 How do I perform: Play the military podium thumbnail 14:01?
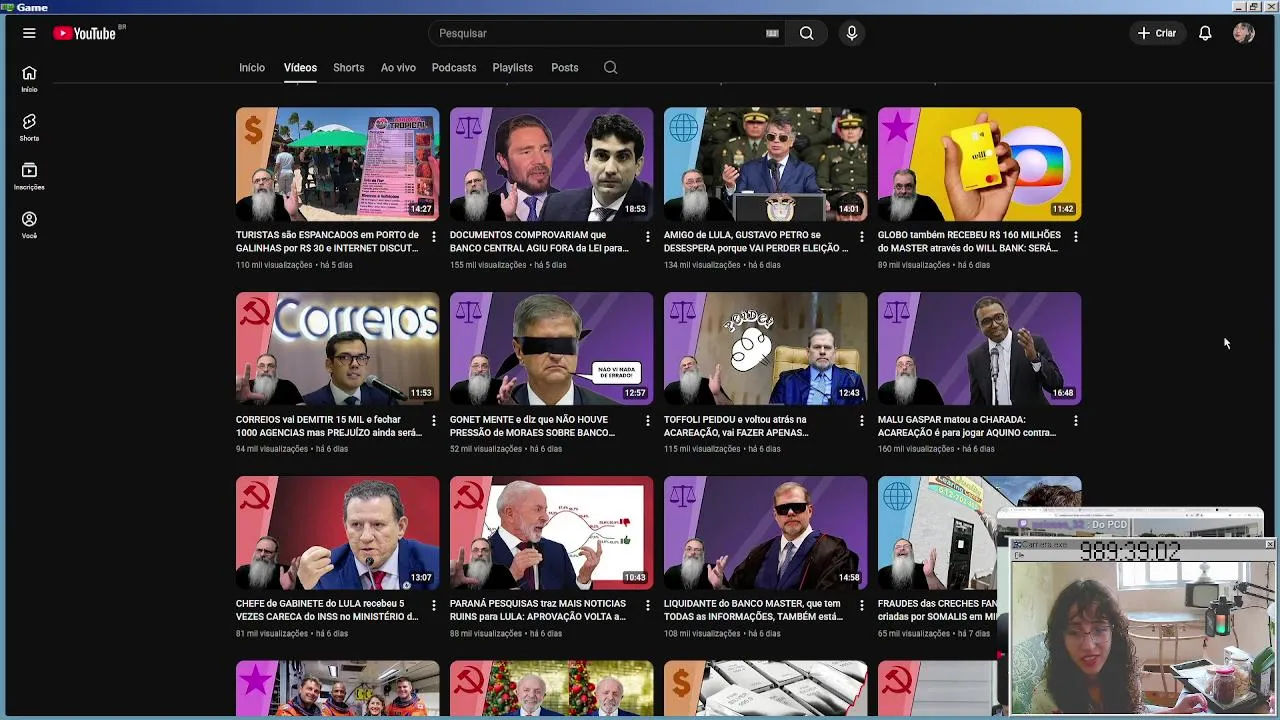click(x=765, y=164)
